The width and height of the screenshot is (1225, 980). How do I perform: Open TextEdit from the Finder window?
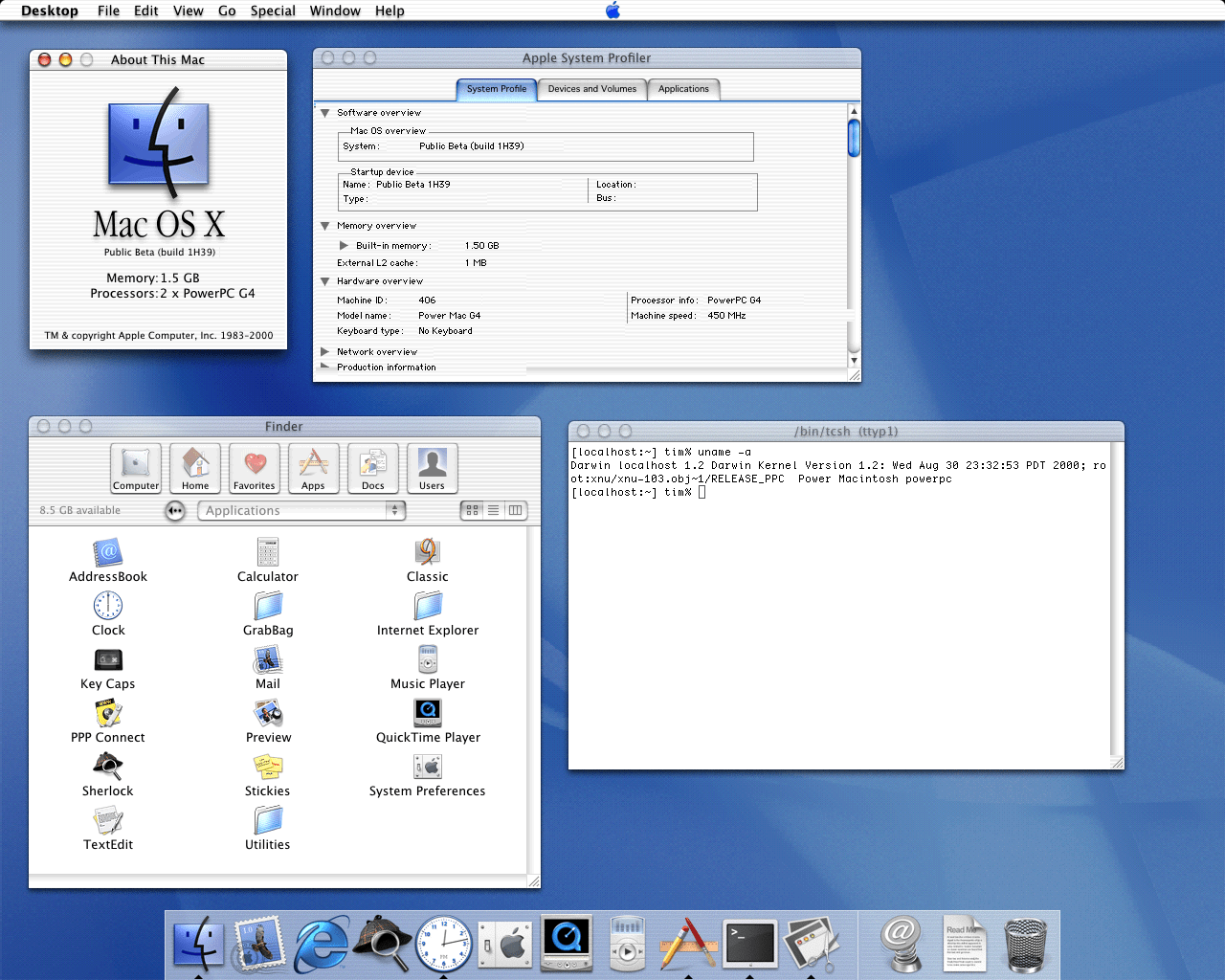pos(107,820)
